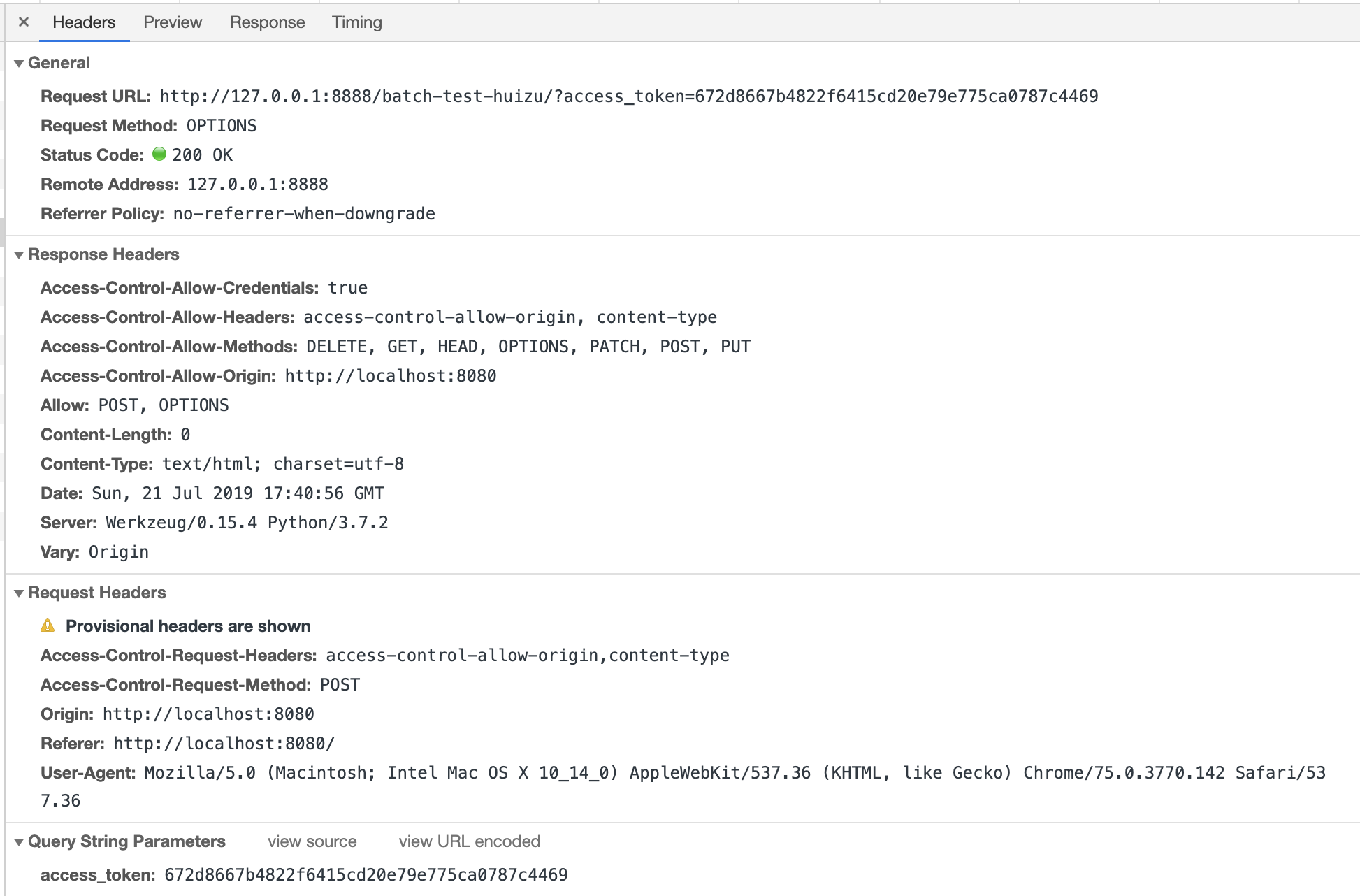Collapse the General section
This screenshot has height=896, width=1360.
point(19,64)
